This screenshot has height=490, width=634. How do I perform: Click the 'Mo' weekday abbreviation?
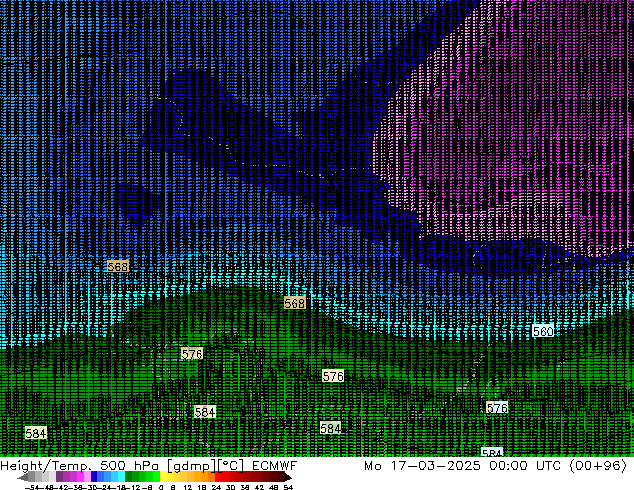point(373,466)
